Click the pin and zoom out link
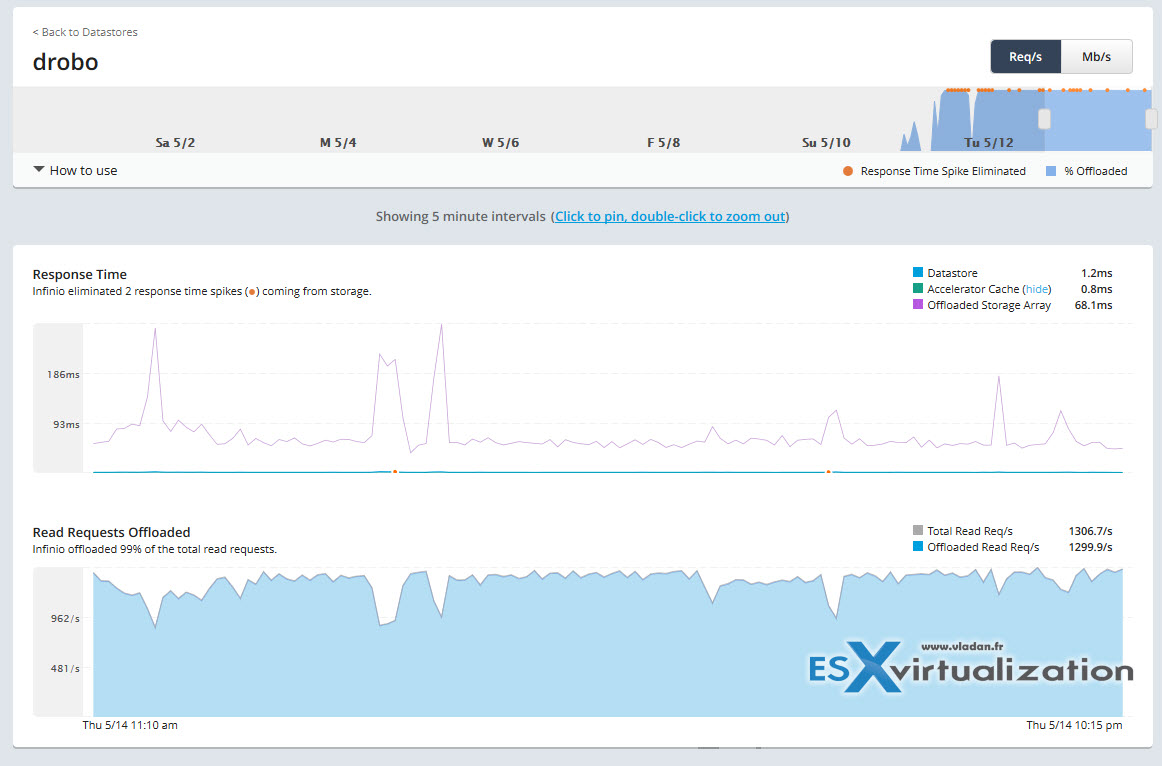Viewport: 1162px width, 766px height. click(670, 216)
